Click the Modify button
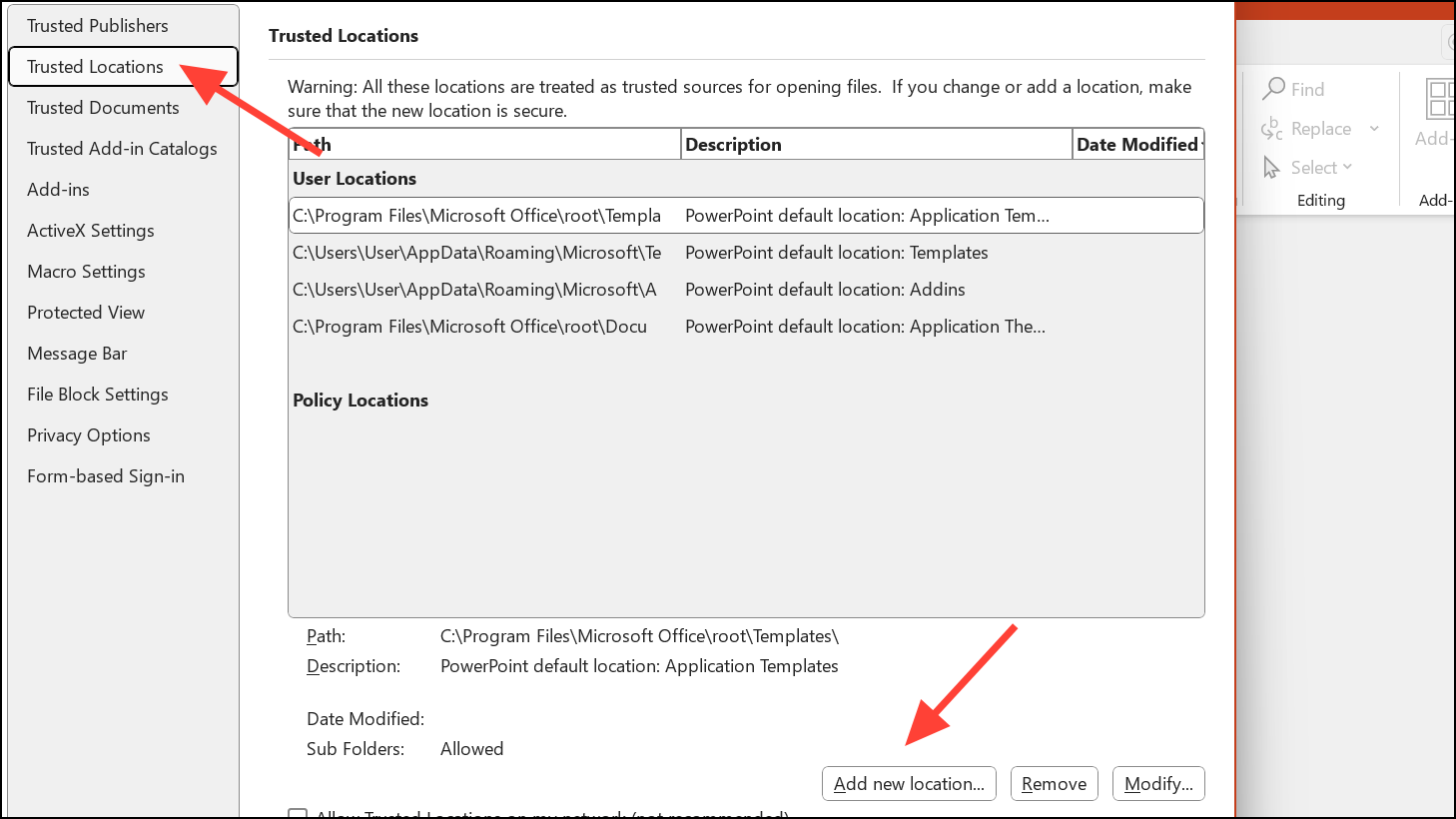This screenshot has width=1456, height=819. pos(1158,783)
